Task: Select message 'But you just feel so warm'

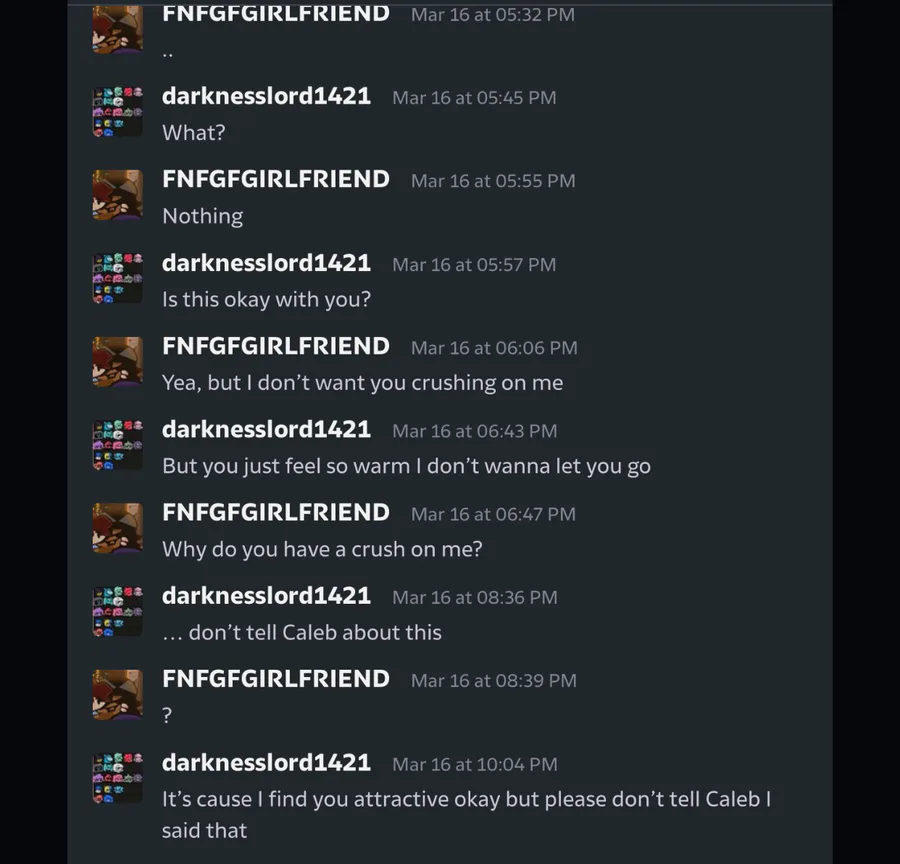Action: coord(406,466)
